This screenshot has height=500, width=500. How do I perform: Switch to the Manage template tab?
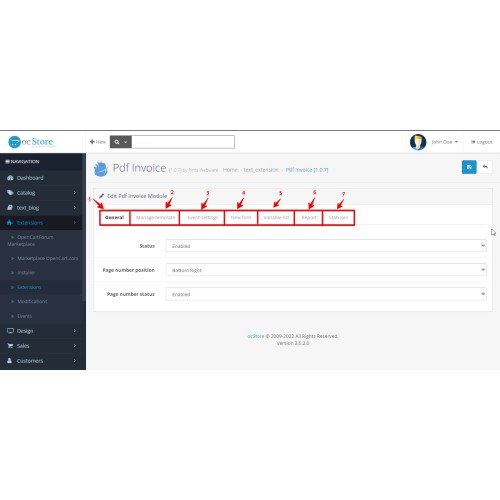155,218
